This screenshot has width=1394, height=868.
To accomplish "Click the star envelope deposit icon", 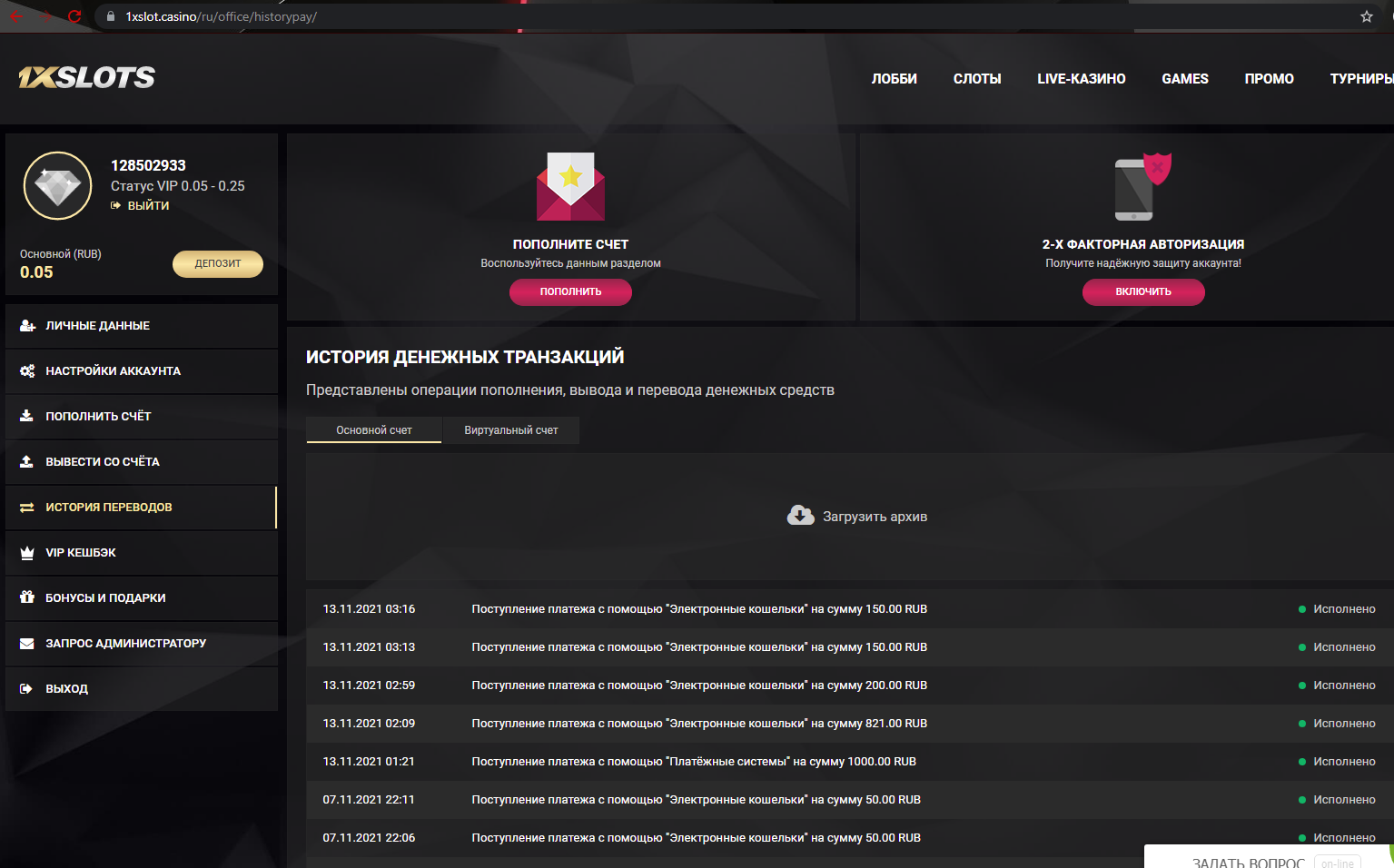I will (570, 187).
